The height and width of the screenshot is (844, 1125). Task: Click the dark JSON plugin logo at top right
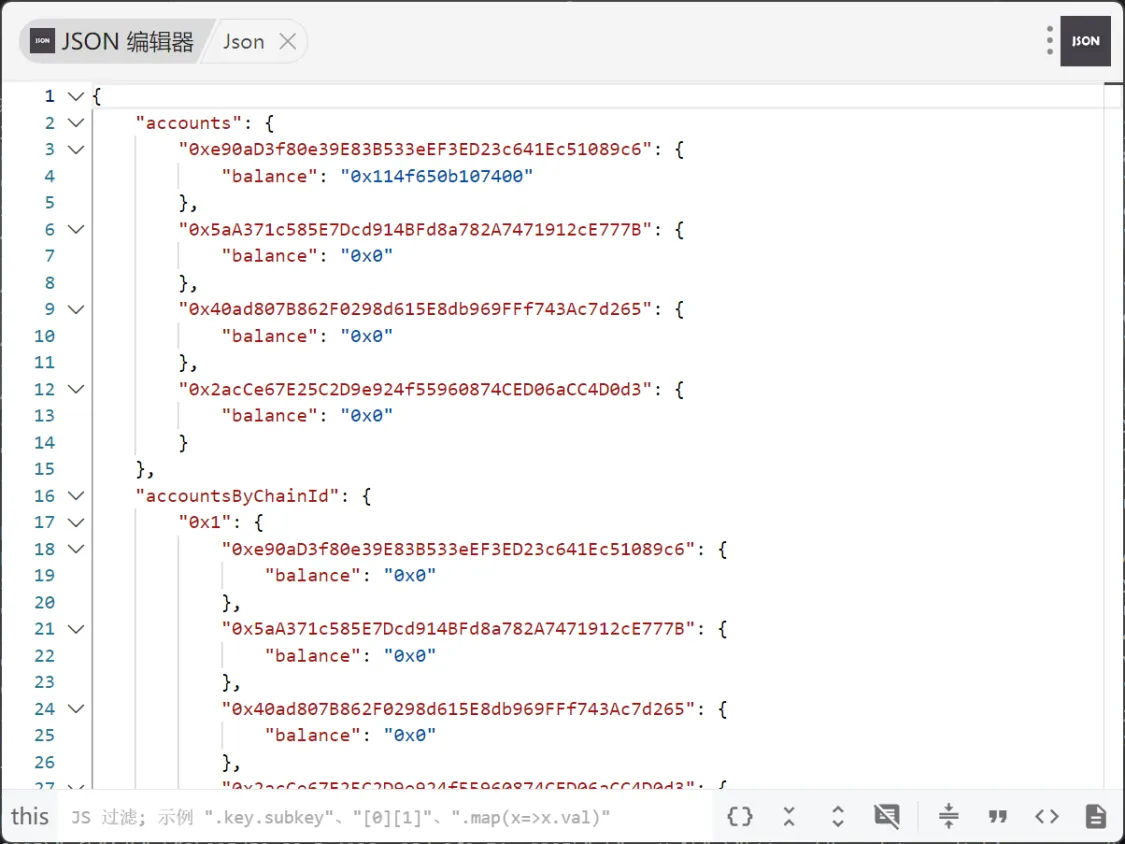click(1086, 41)
